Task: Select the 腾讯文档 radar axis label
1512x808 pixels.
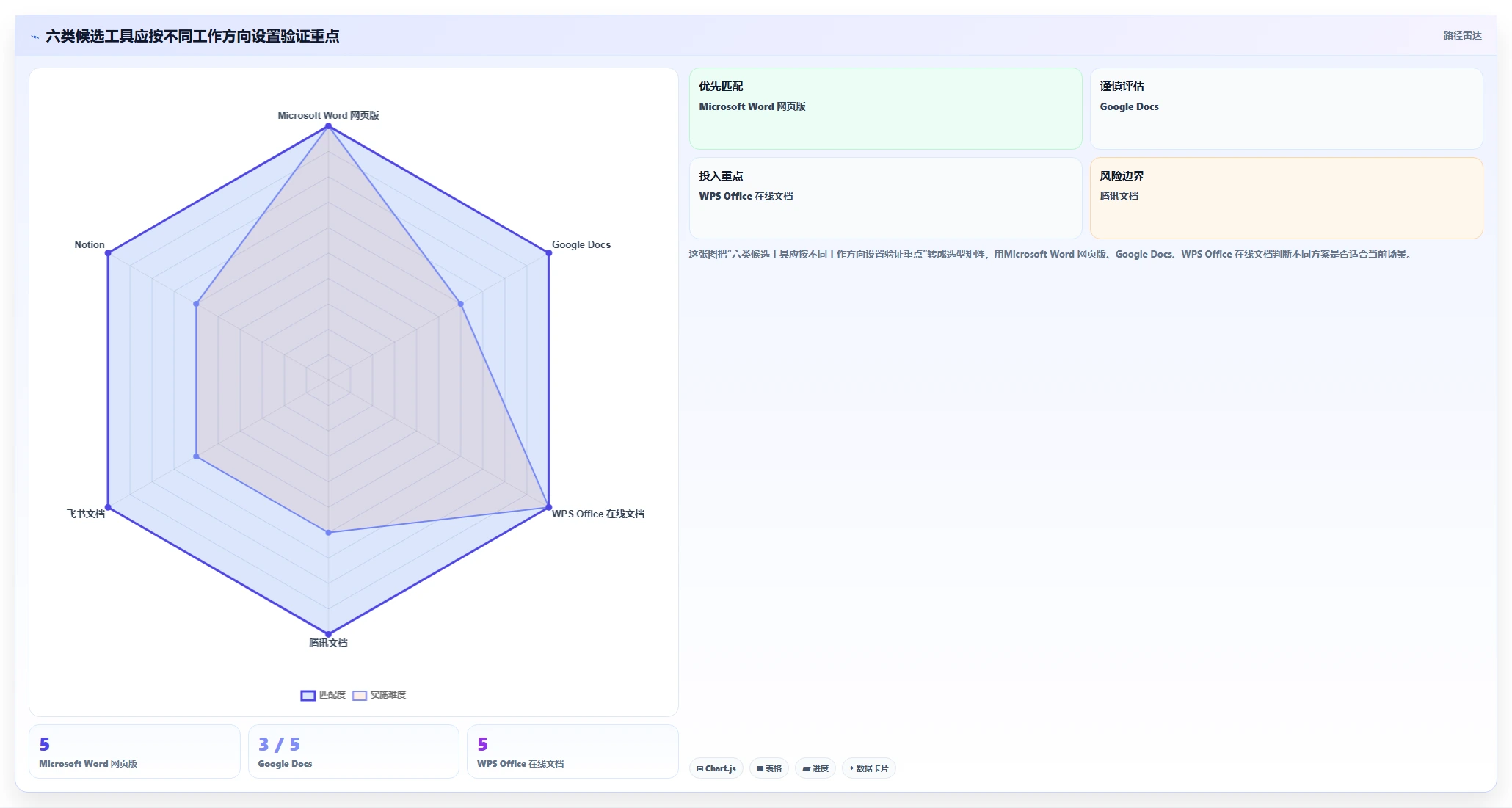Action: 328,643
